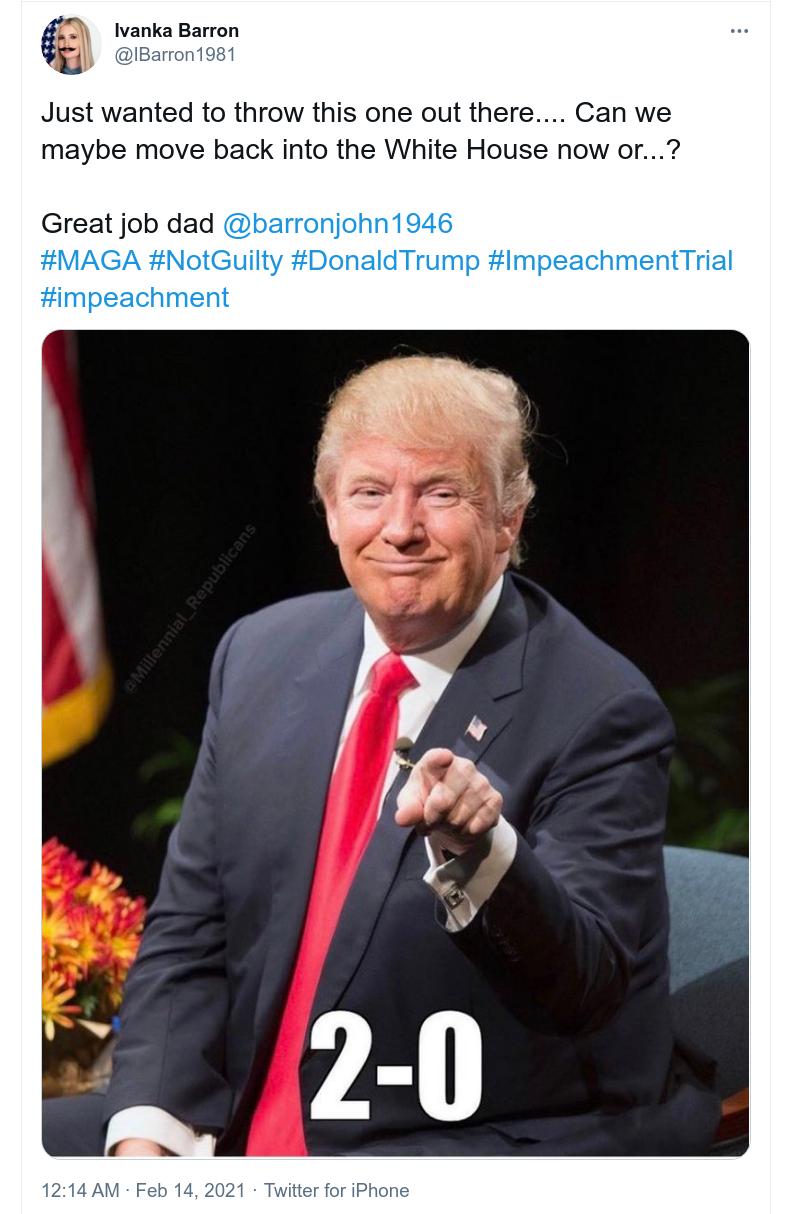
Task: Open the #NotGuilty hashtag
Action: click(x=215, y=260)
